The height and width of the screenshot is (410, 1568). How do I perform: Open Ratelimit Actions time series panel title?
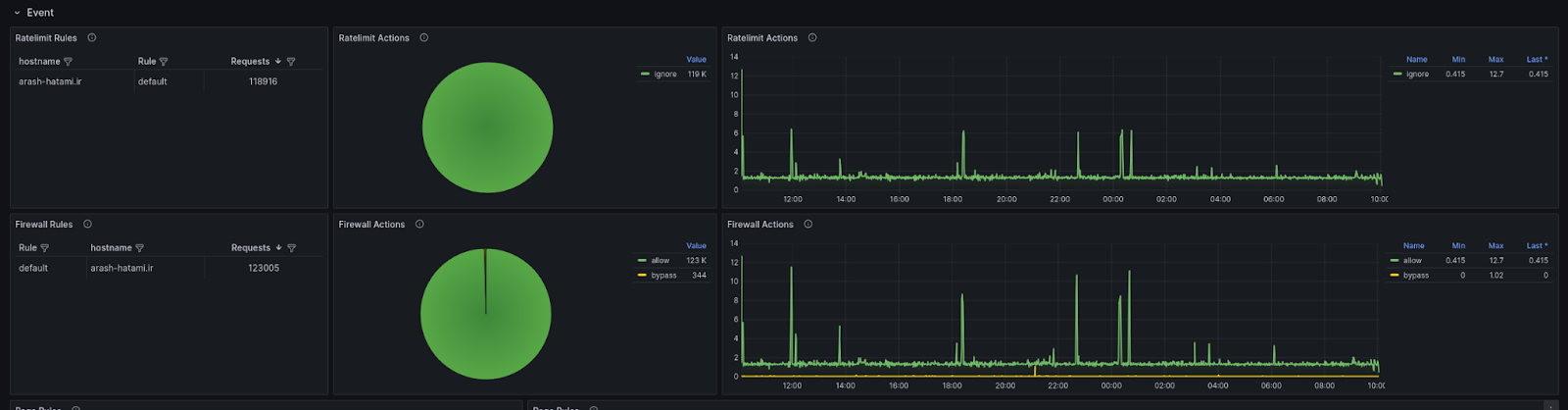tap(761, 38)
